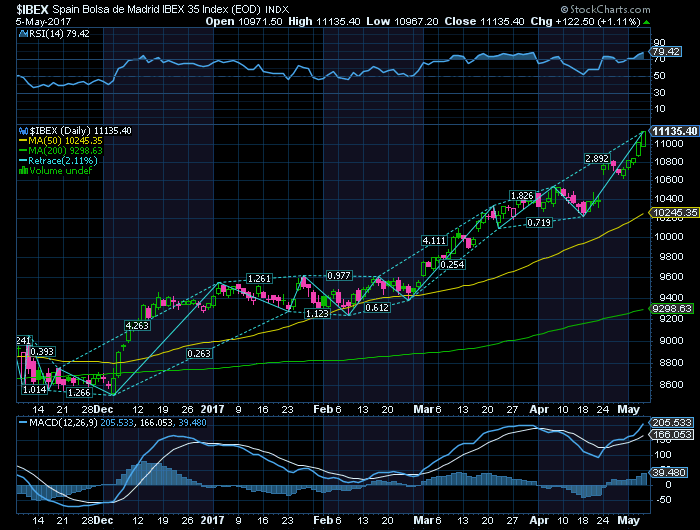Click the 166.053 signal value tag on right axis
This screenshot has height=530, width=700.
pyautogui.click(x=672, y=434)
